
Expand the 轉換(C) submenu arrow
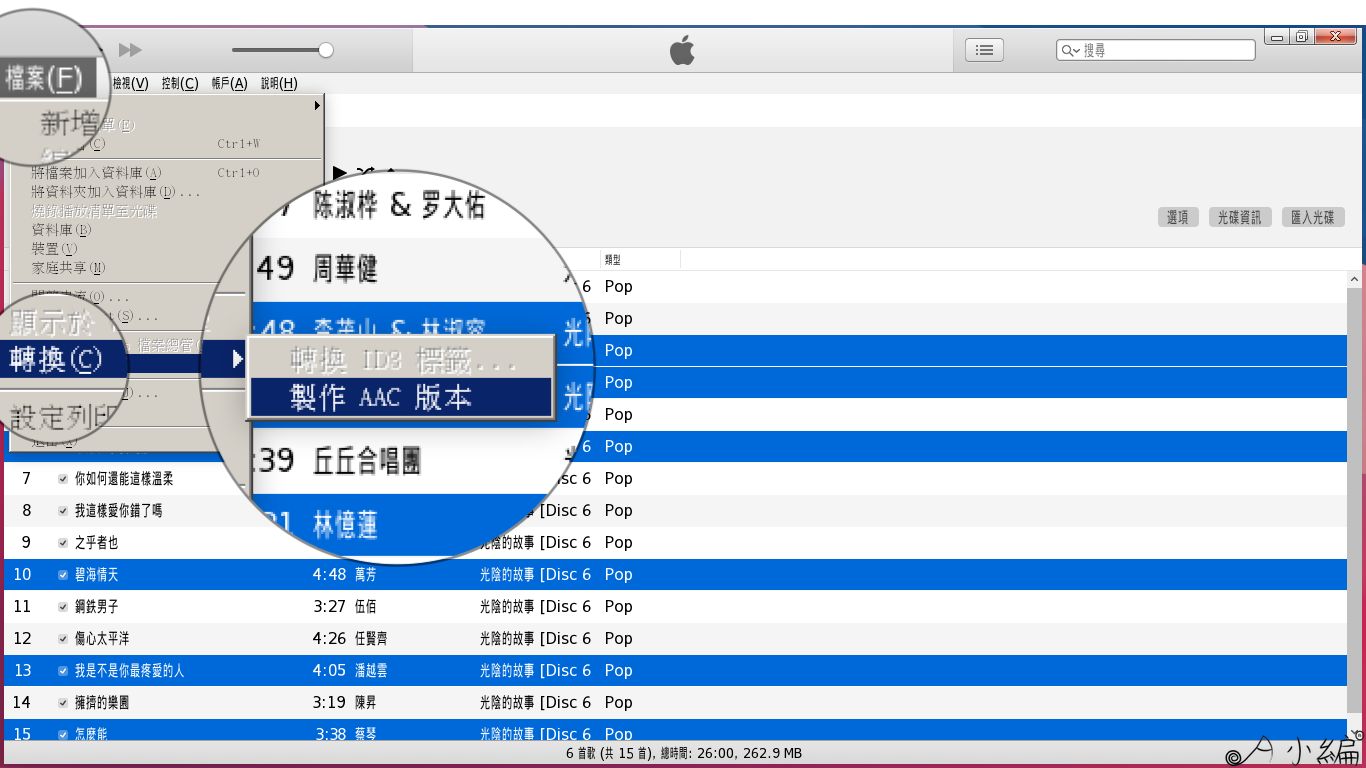click(237, 358)
